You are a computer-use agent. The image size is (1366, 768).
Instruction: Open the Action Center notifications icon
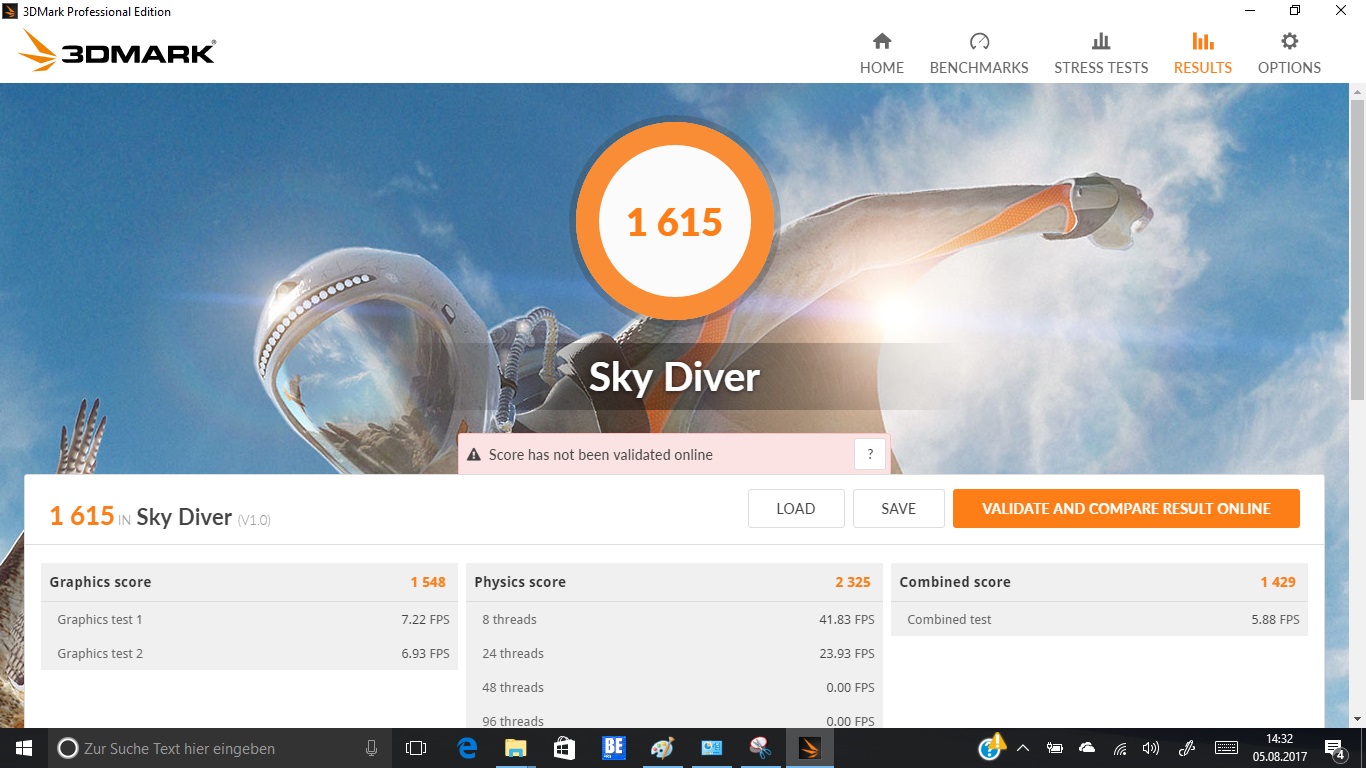click(1335, 748)
